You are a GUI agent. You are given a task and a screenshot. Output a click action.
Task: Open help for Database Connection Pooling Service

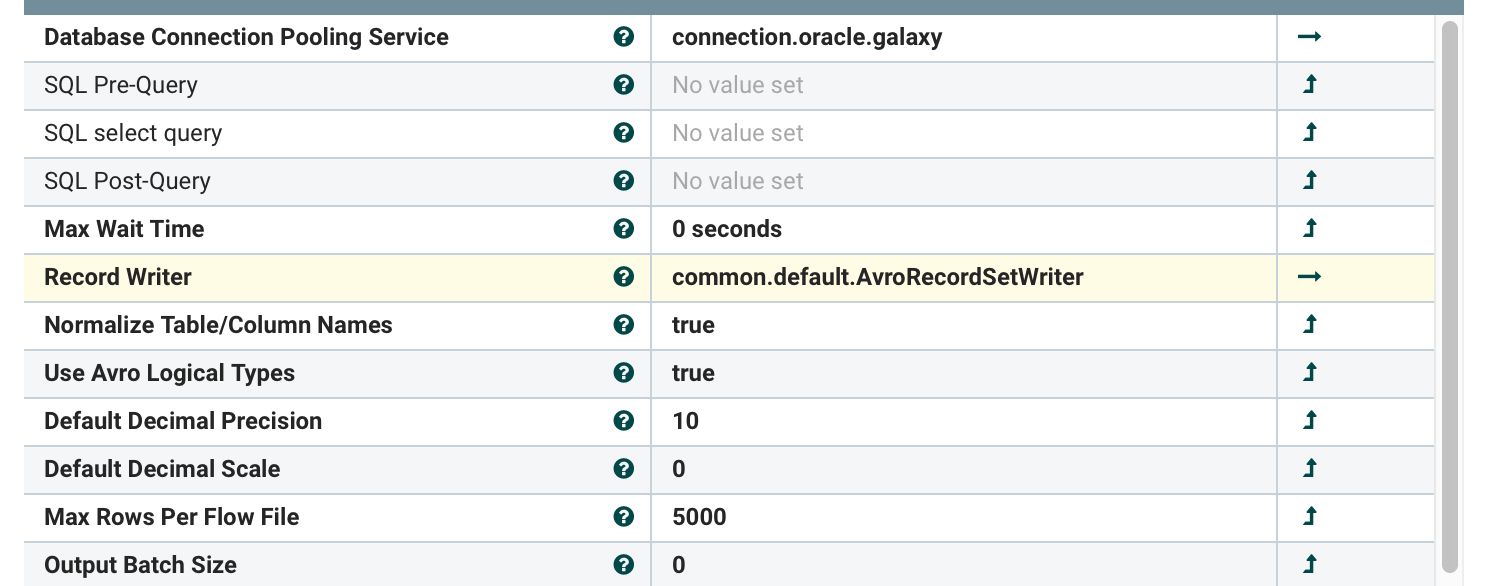[x=624, y=37]
